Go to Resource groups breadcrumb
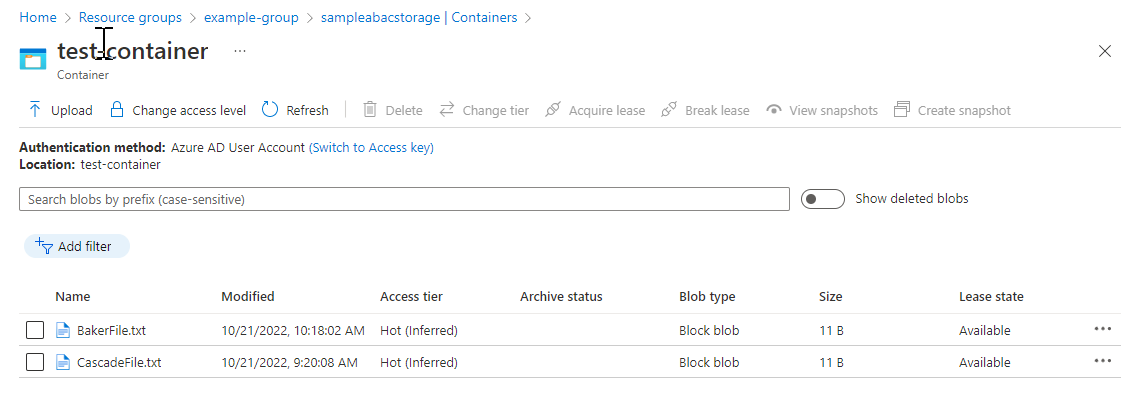The image size is (1138, 413). point(130,18)
